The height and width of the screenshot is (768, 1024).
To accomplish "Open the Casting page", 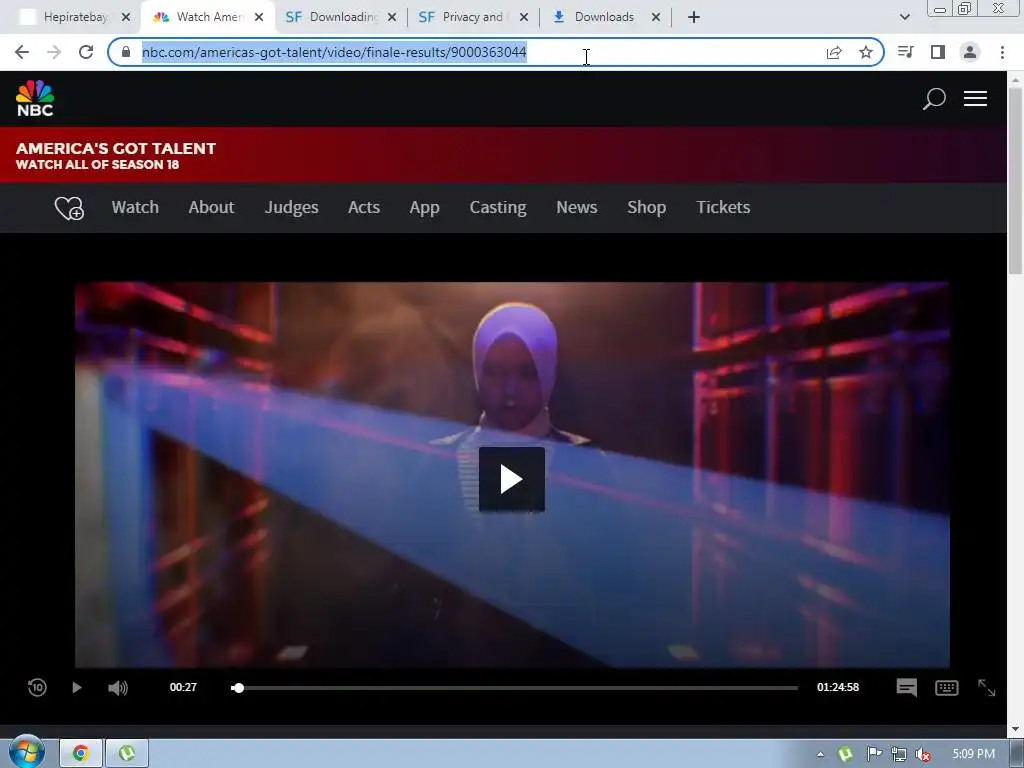I will click(498, 208).
